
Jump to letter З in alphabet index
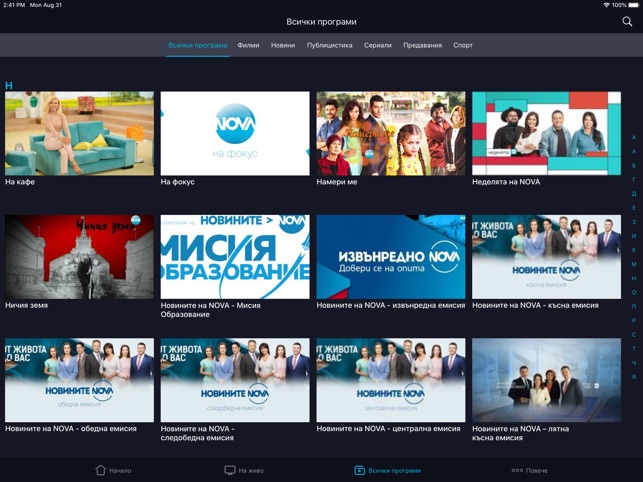tap(634, 222)
